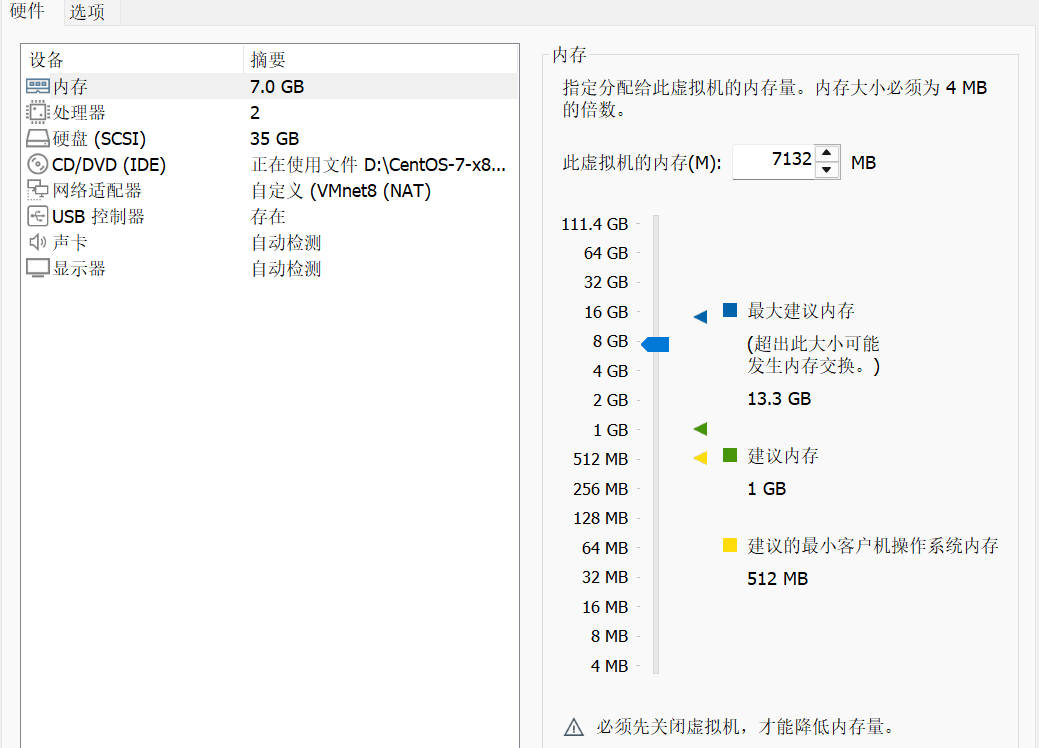Click the display monitor icon

pyautogui.click(x=38, y=268)
